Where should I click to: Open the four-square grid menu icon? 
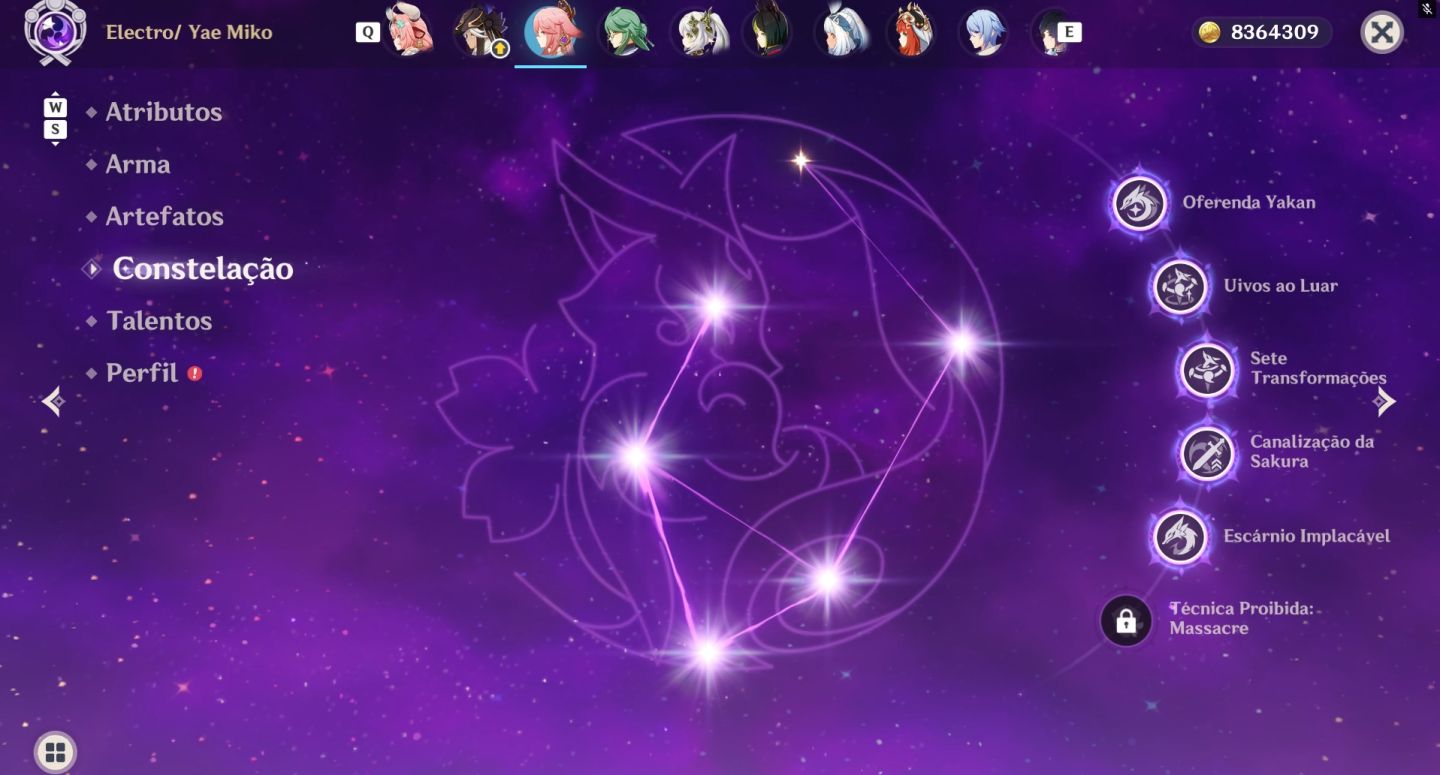55,752
